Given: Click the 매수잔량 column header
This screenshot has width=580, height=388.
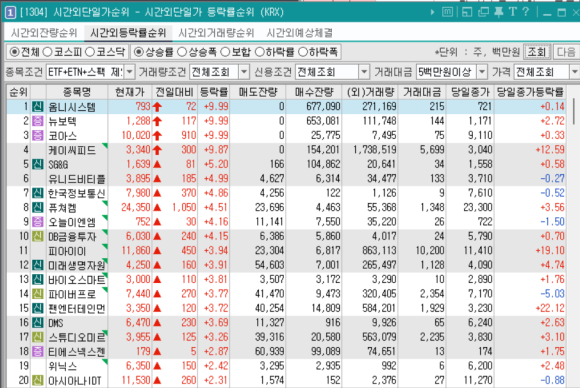Looking at the screenshot, I should click(x=314, y=92).
